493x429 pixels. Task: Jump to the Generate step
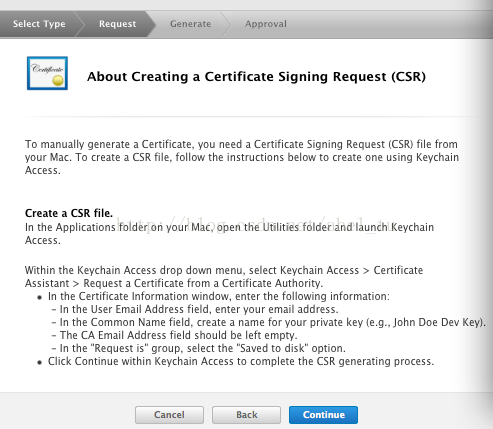[x=190, y=24]
